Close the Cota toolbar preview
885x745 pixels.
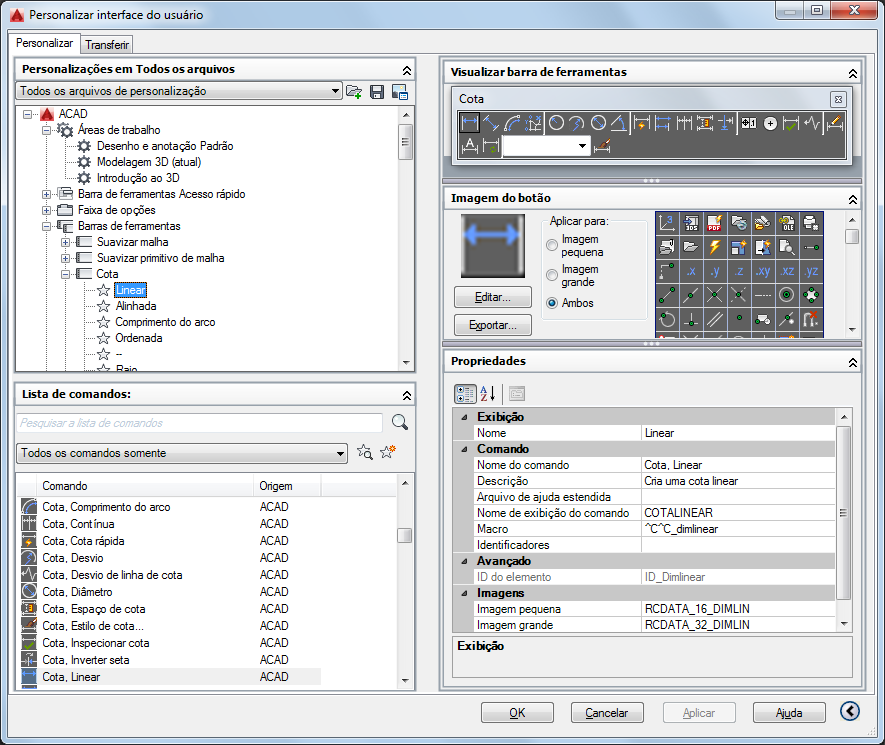click(838, 100)
